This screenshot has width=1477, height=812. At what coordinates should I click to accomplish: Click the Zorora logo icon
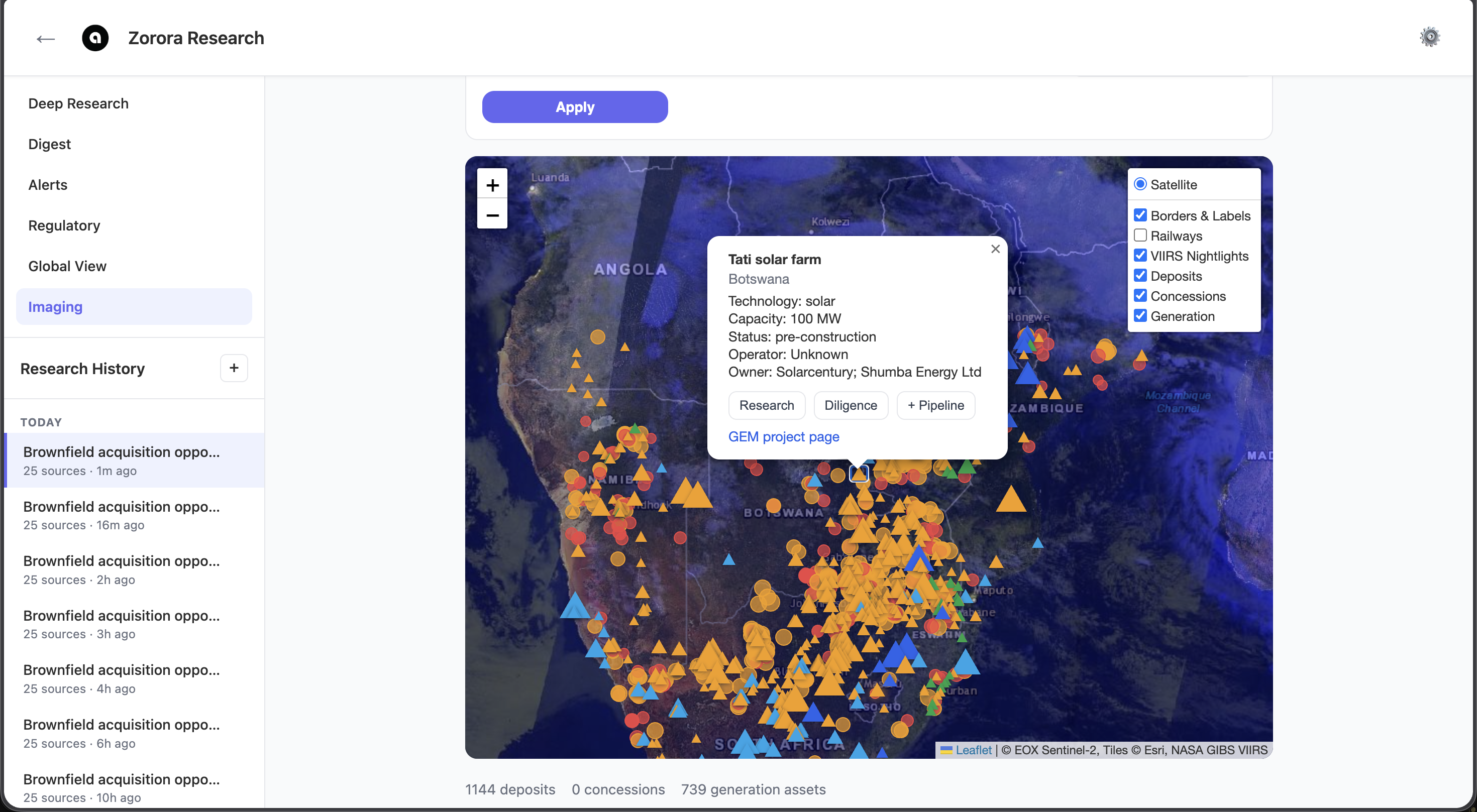(x=95, y=38)
